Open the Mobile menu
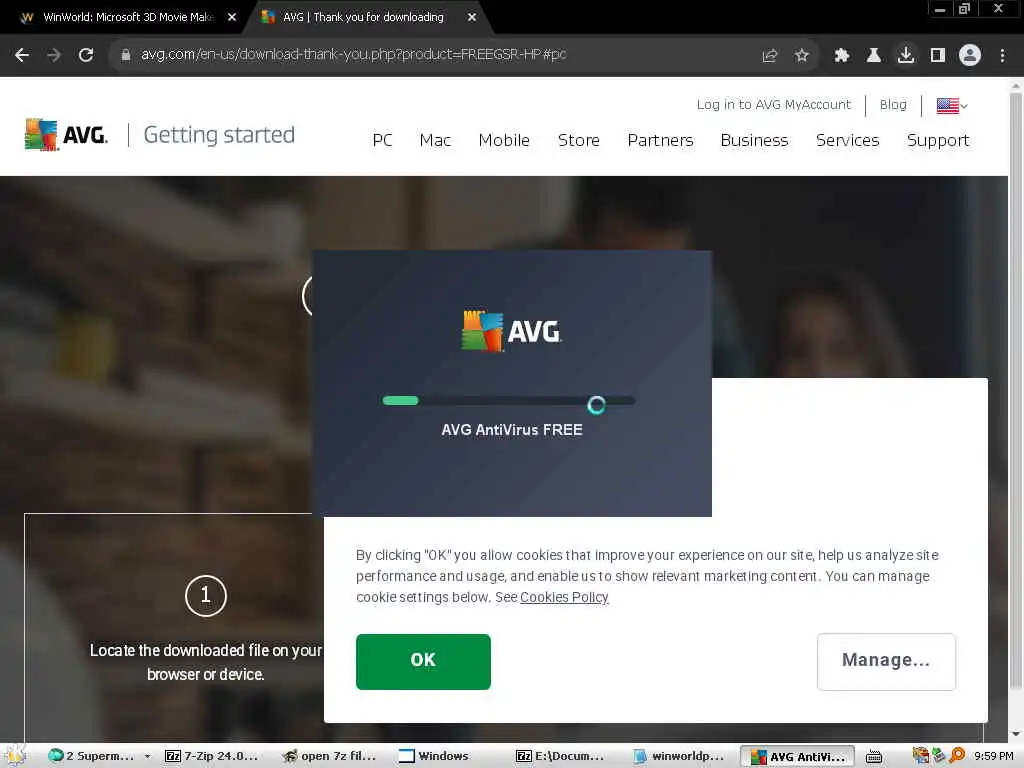Viewport: 1024px width, 768px height. [x=504, y=140]
